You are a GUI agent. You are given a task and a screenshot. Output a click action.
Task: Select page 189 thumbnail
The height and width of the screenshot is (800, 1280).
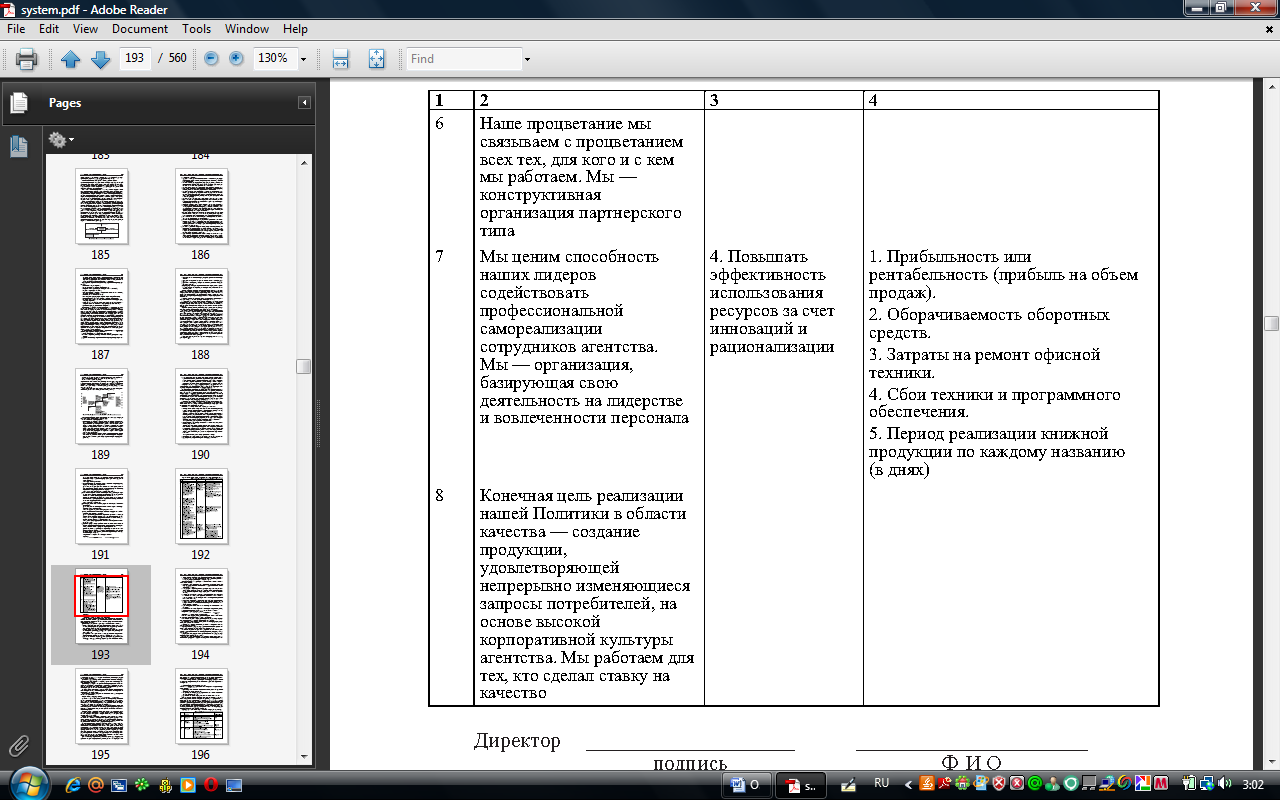point(101,406)
